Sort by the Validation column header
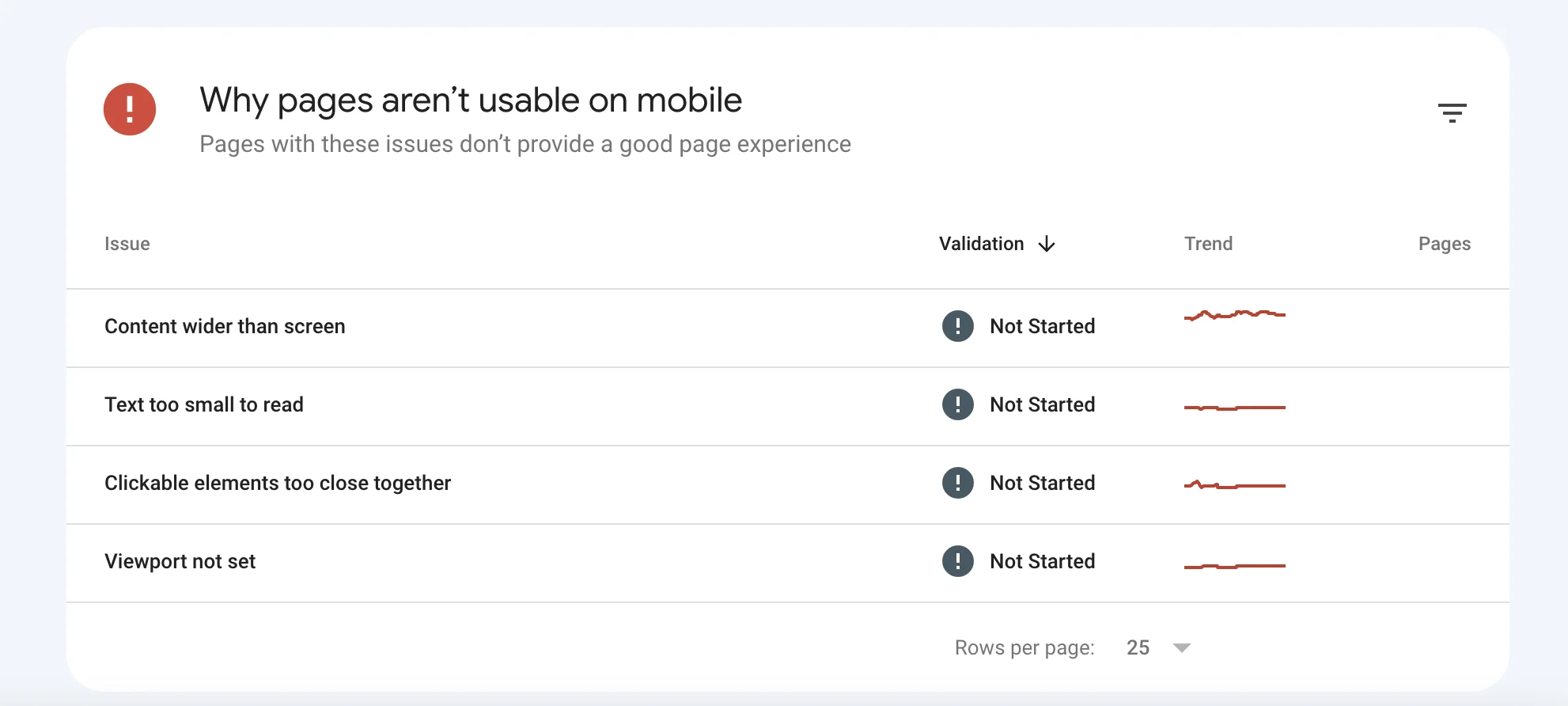Image resolution: width=1568 pixels, height=706 pixels. 981,244
